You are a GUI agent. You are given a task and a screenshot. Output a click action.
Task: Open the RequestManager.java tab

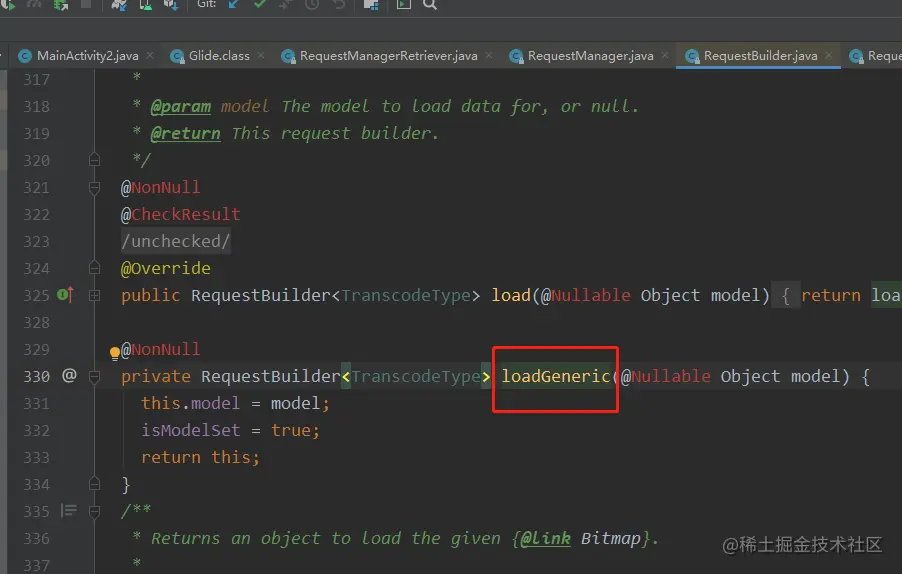click(x=590, y=56)
